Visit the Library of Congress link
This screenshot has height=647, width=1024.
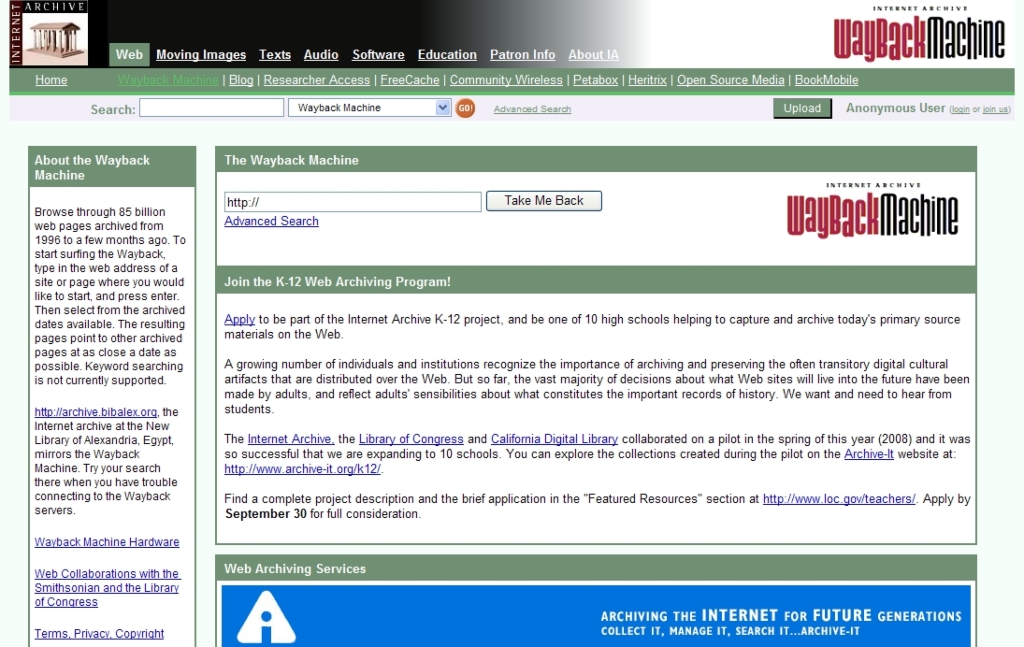(x=411, y=439)
